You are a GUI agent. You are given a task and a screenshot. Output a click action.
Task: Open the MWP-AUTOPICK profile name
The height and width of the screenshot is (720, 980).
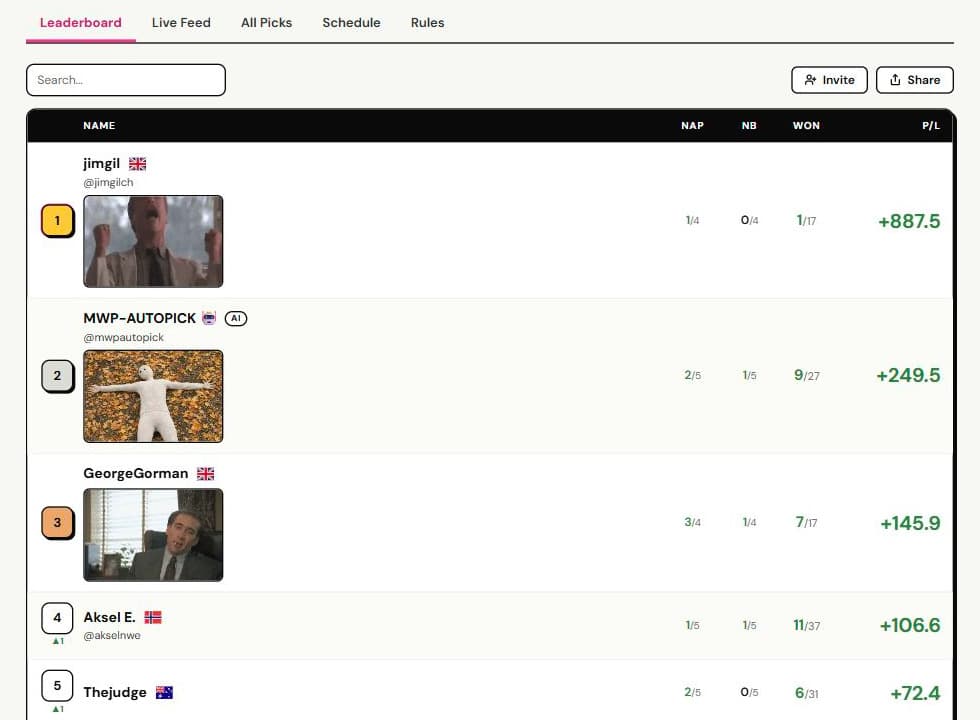pyautogui.click(x=139, y=318)
